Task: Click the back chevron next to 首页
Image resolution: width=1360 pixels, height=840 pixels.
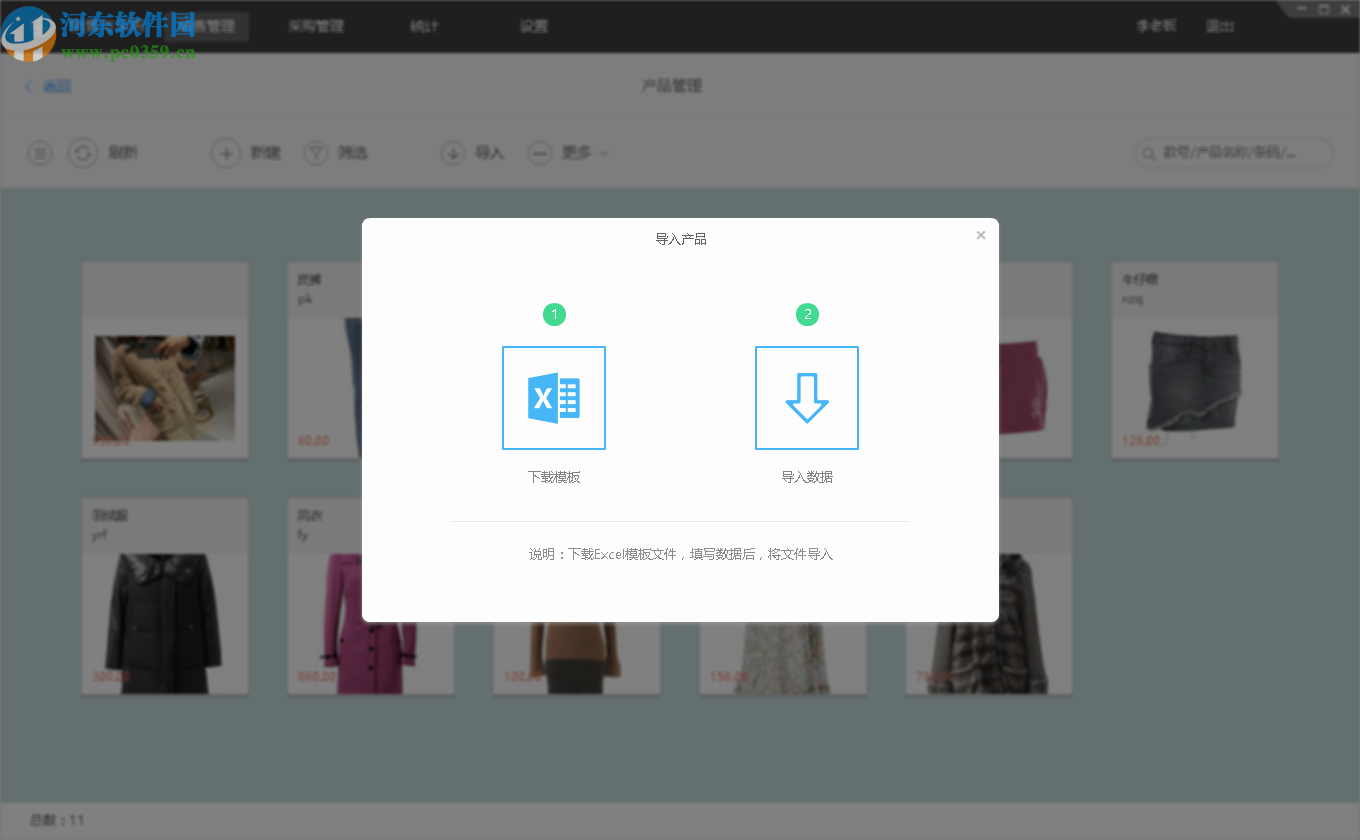Action: [x=28, y=86]
